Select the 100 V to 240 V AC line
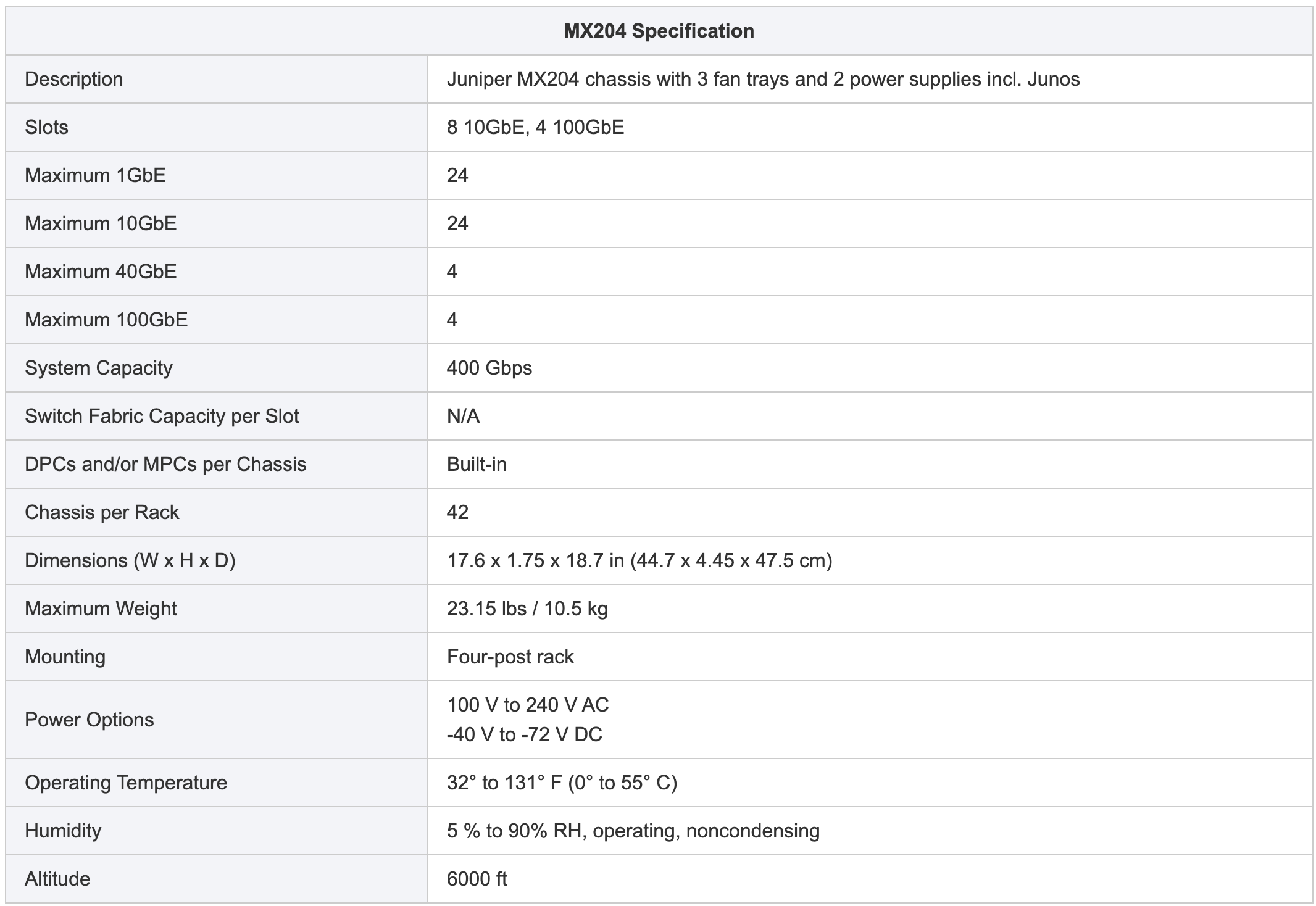This screenshot has height=906, width=1316. [528, 705]
